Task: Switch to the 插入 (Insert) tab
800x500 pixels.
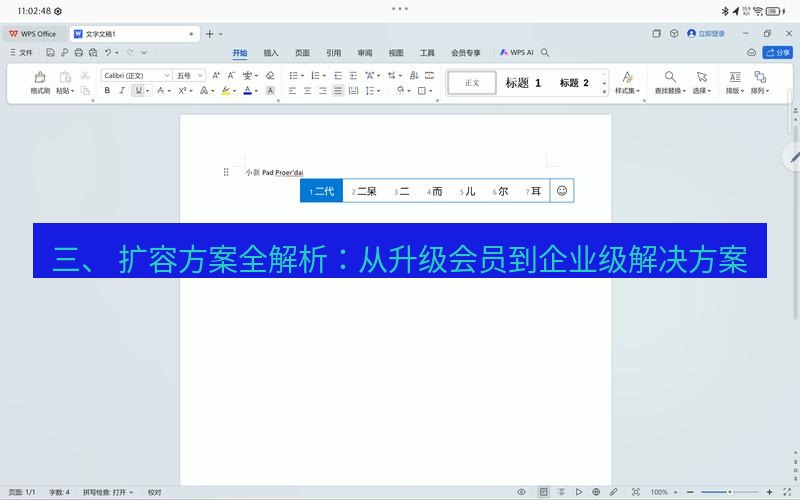Action: [x=271, y=53]
